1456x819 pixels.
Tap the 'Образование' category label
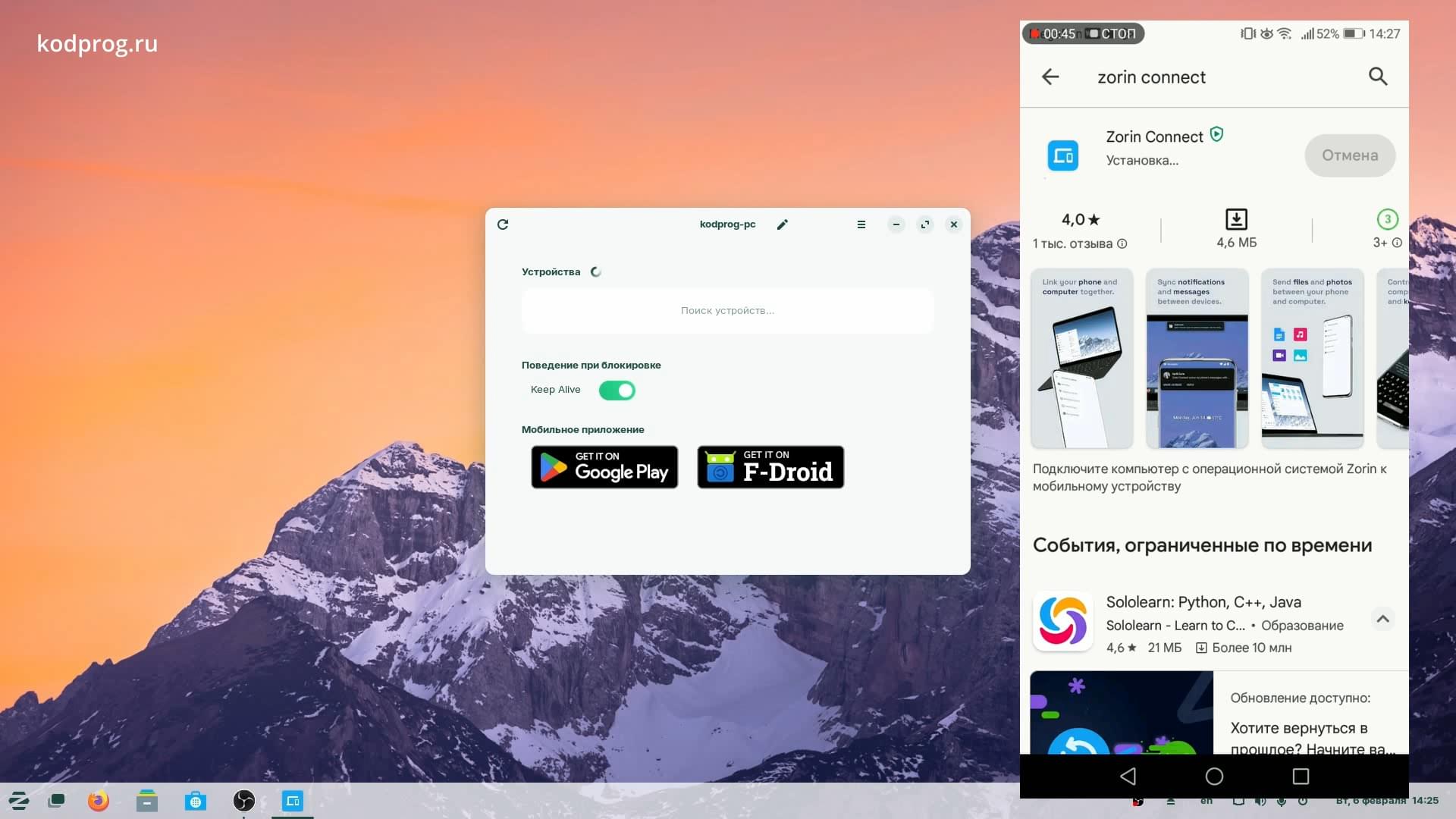tap(1302, 626)
